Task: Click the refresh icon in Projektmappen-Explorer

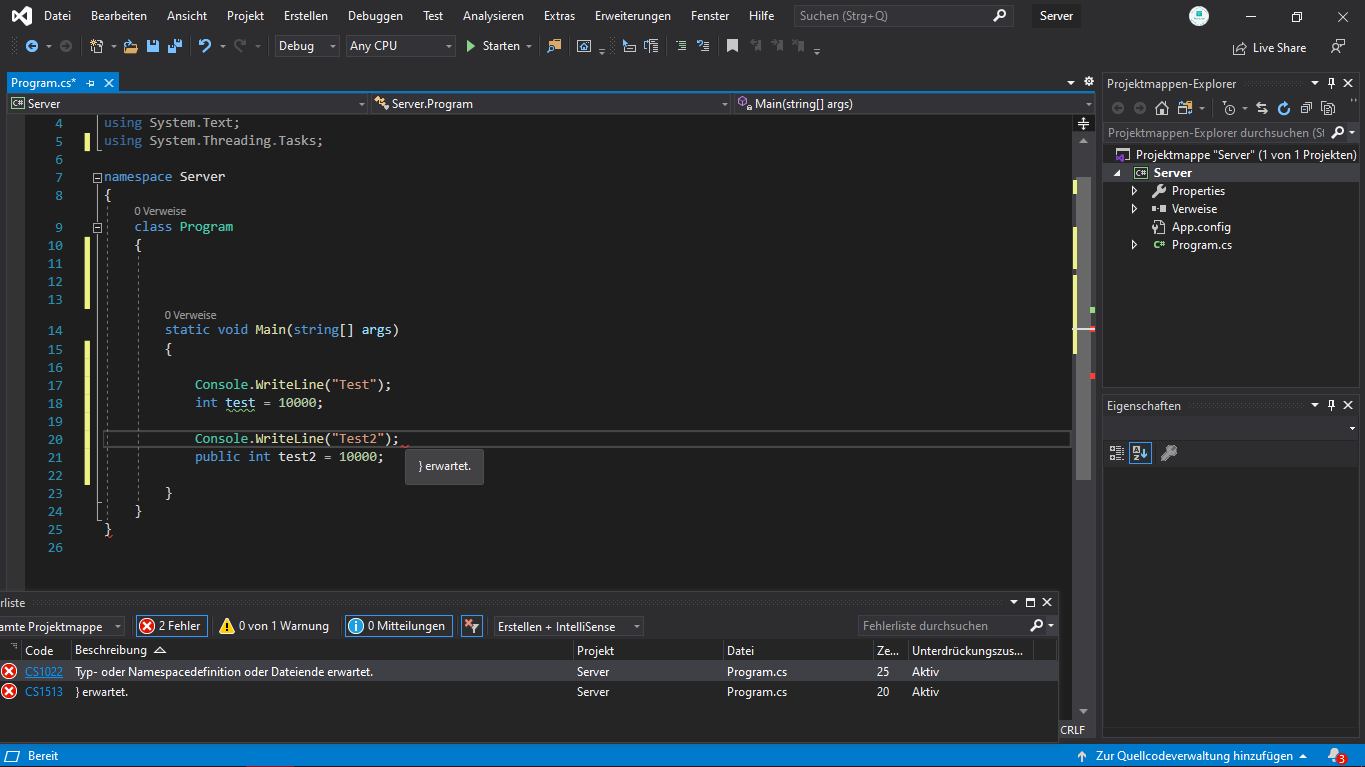Action: coord(1284,108)
